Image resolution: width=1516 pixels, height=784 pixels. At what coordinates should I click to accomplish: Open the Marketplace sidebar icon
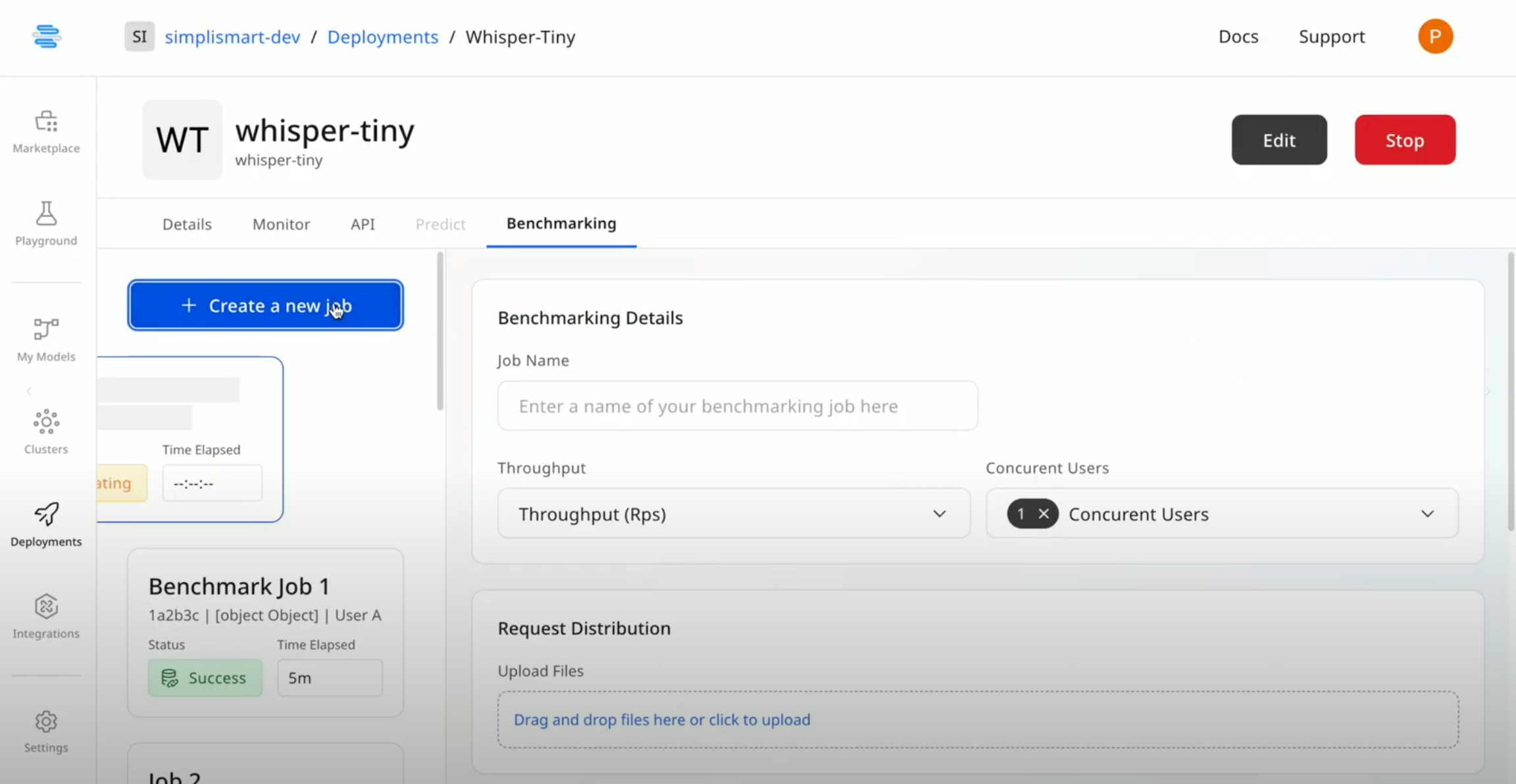pyautogui.click(x=46, y=122)
